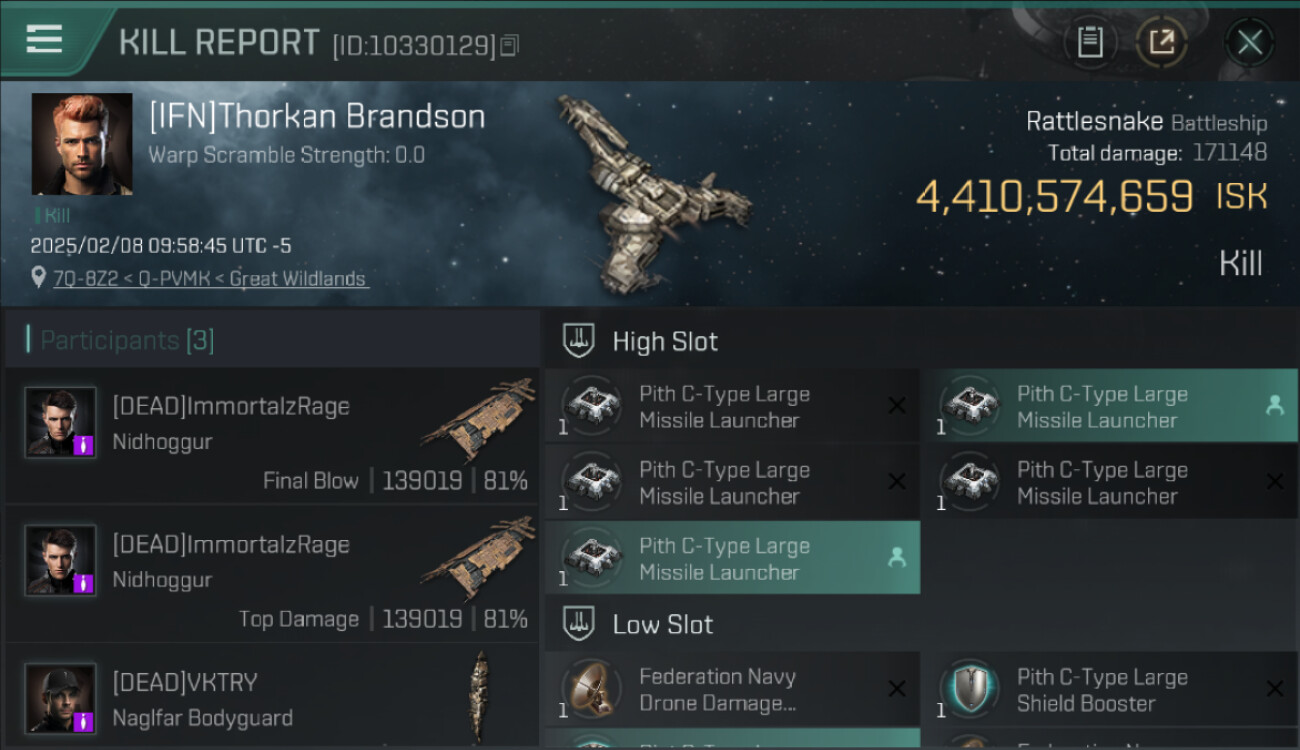Click the clipboard report icon

[1089, 43]
